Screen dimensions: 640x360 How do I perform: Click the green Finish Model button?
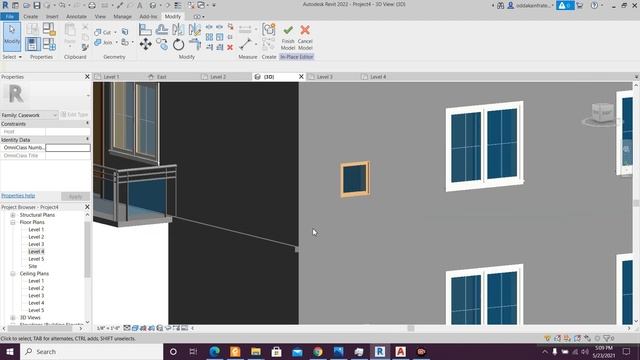288,37
